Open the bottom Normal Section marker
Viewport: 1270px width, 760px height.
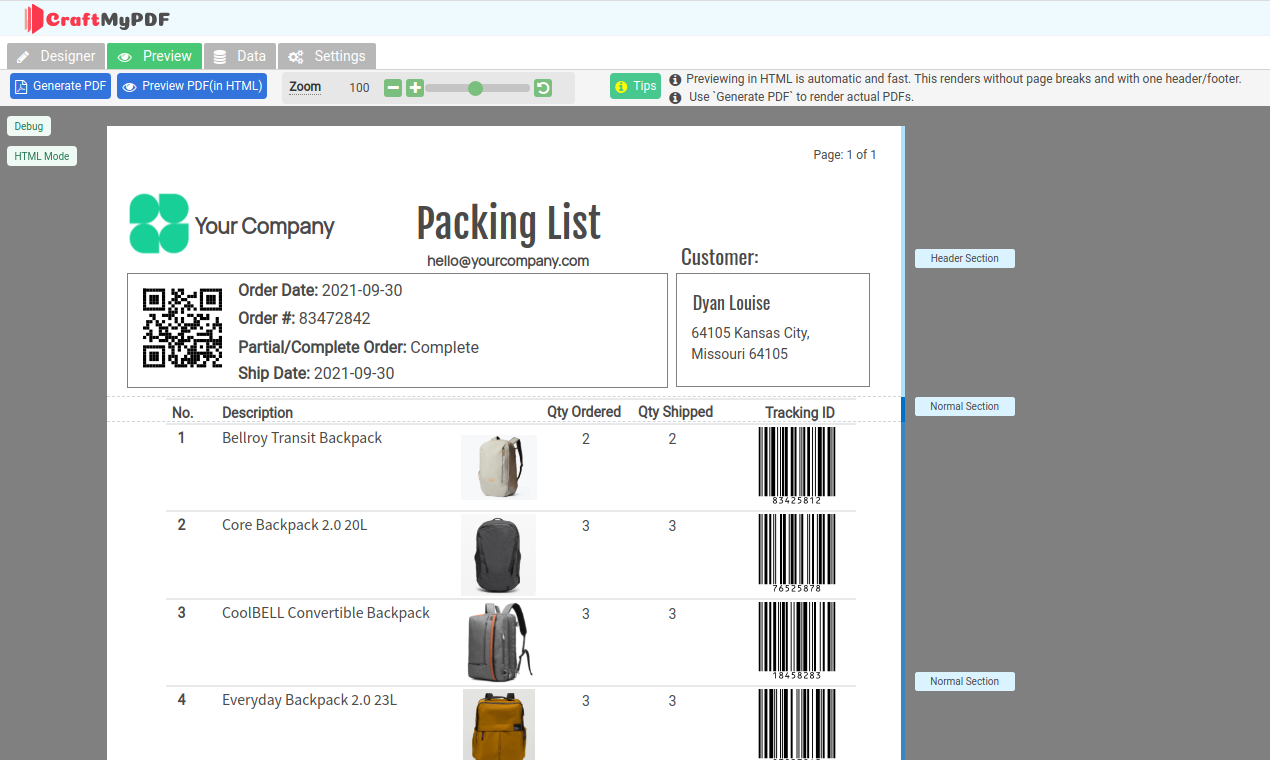pos(964,681)
